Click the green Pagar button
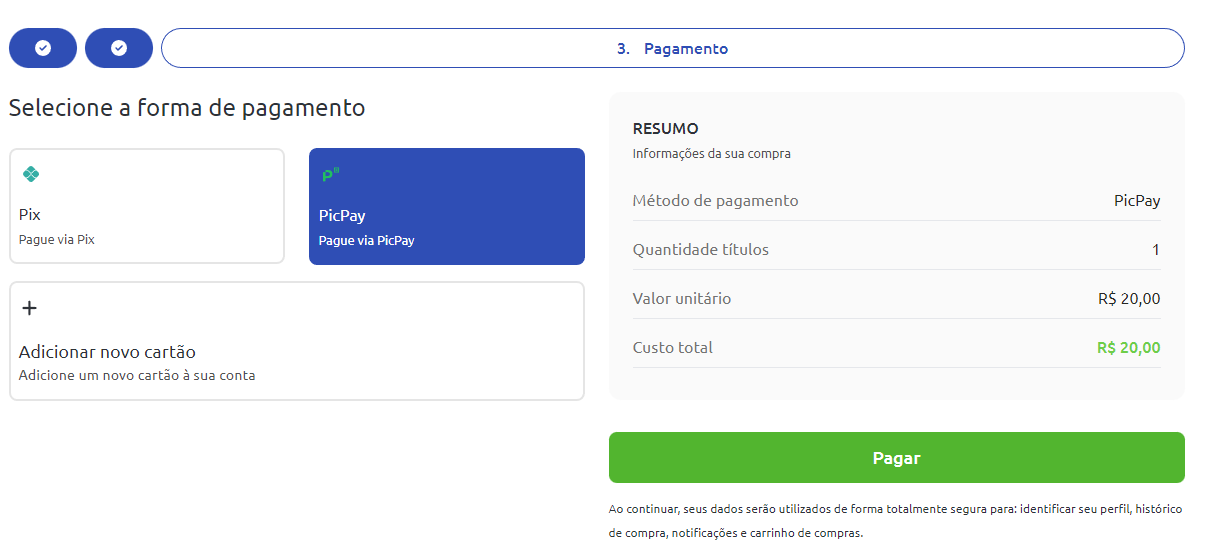Viewport: 1212px width, 556px height. pyautogui.click(x=897, y=458)
